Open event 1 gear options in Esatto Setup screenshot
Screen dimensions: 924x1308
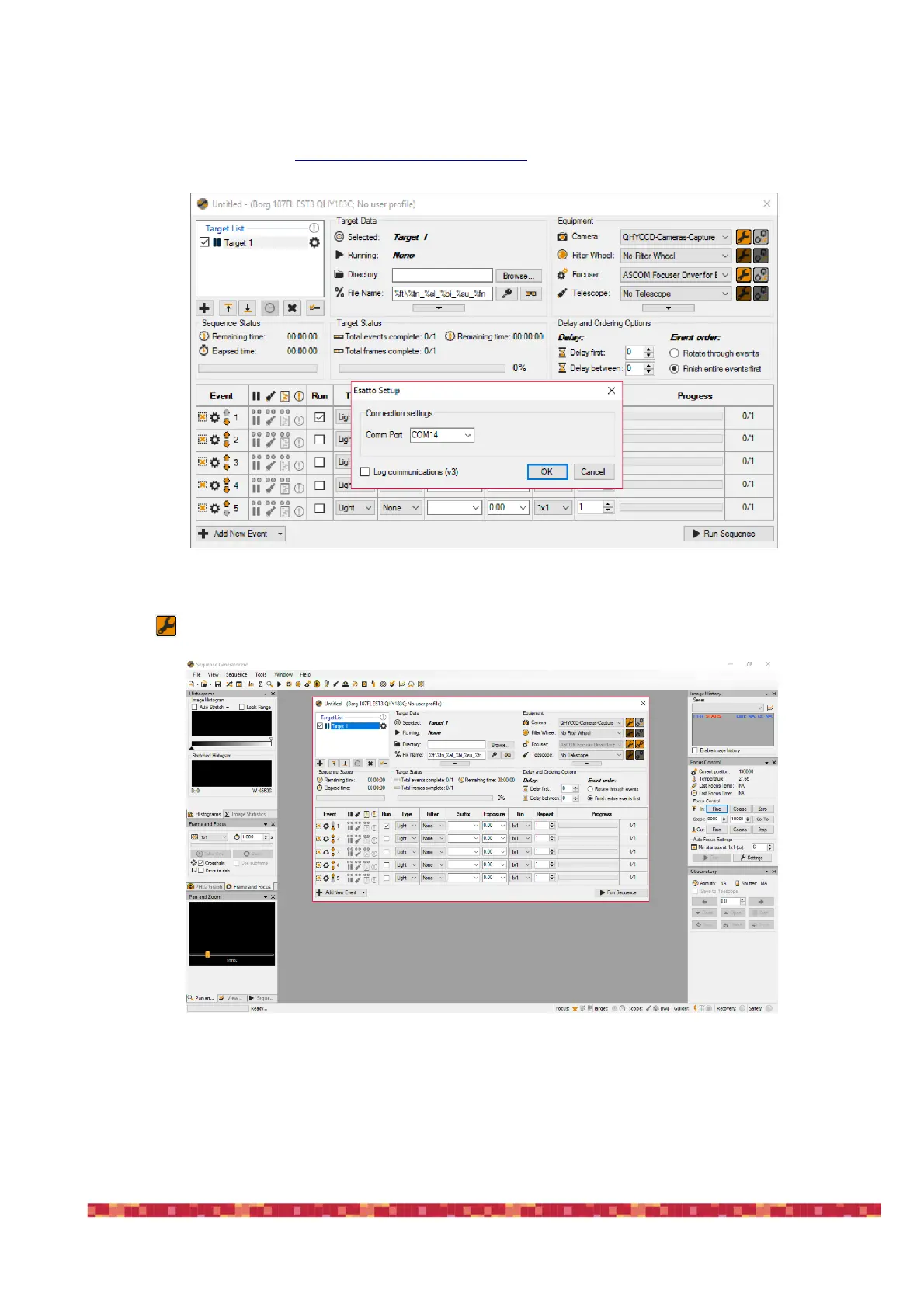click(x=214, y=418)
